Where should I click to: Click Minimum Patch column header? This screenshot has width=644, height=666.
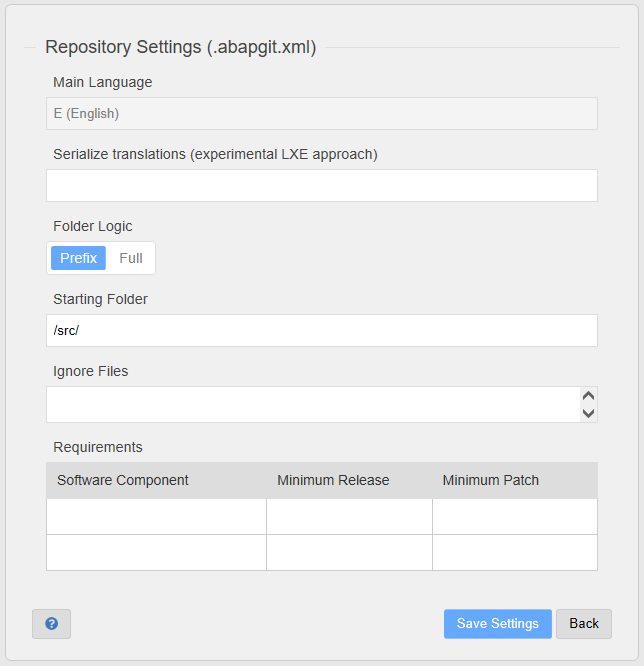491,480
